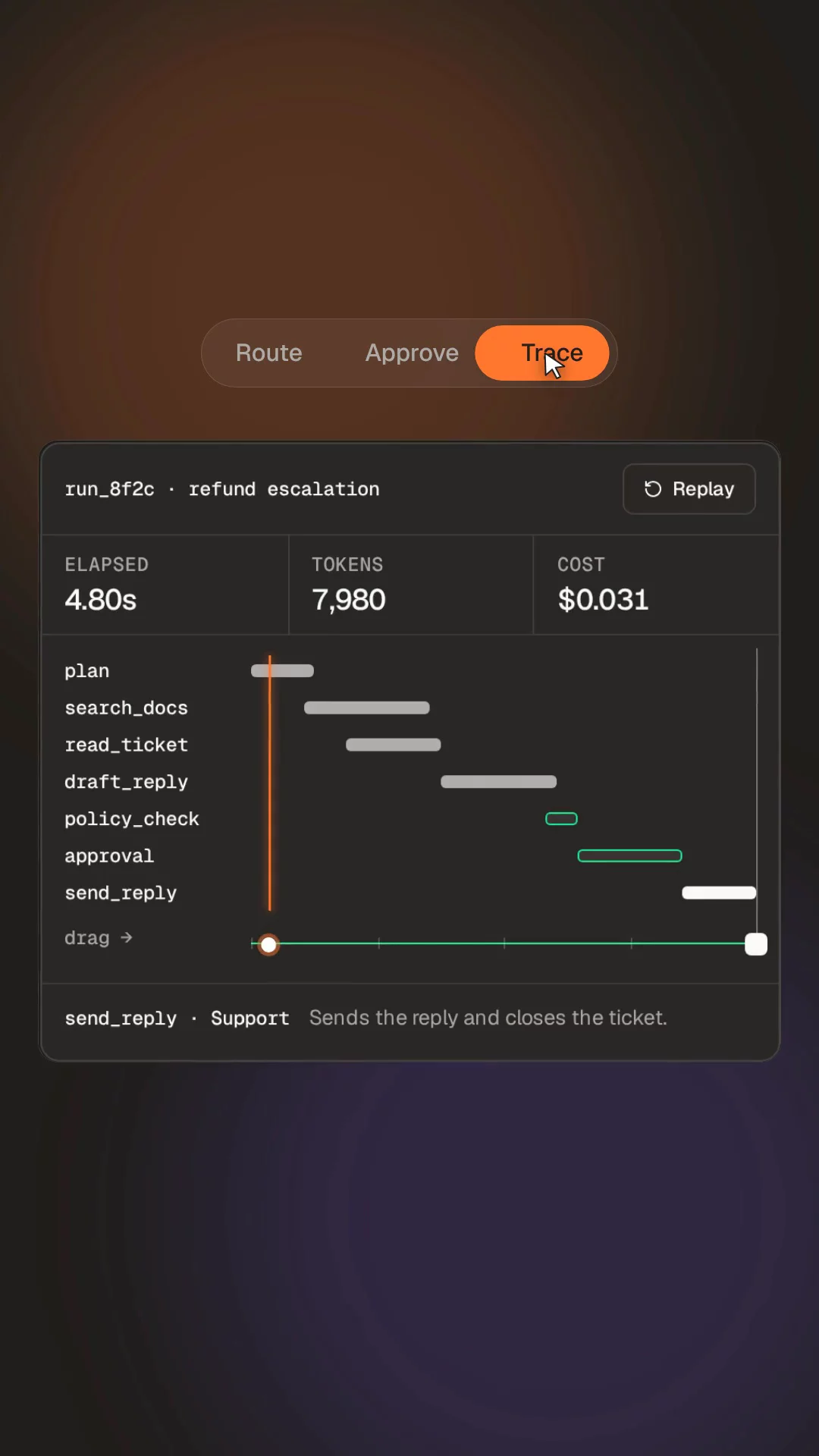Switch to the Route tab
819x1456 pixels.
click(x=268, y=353)
